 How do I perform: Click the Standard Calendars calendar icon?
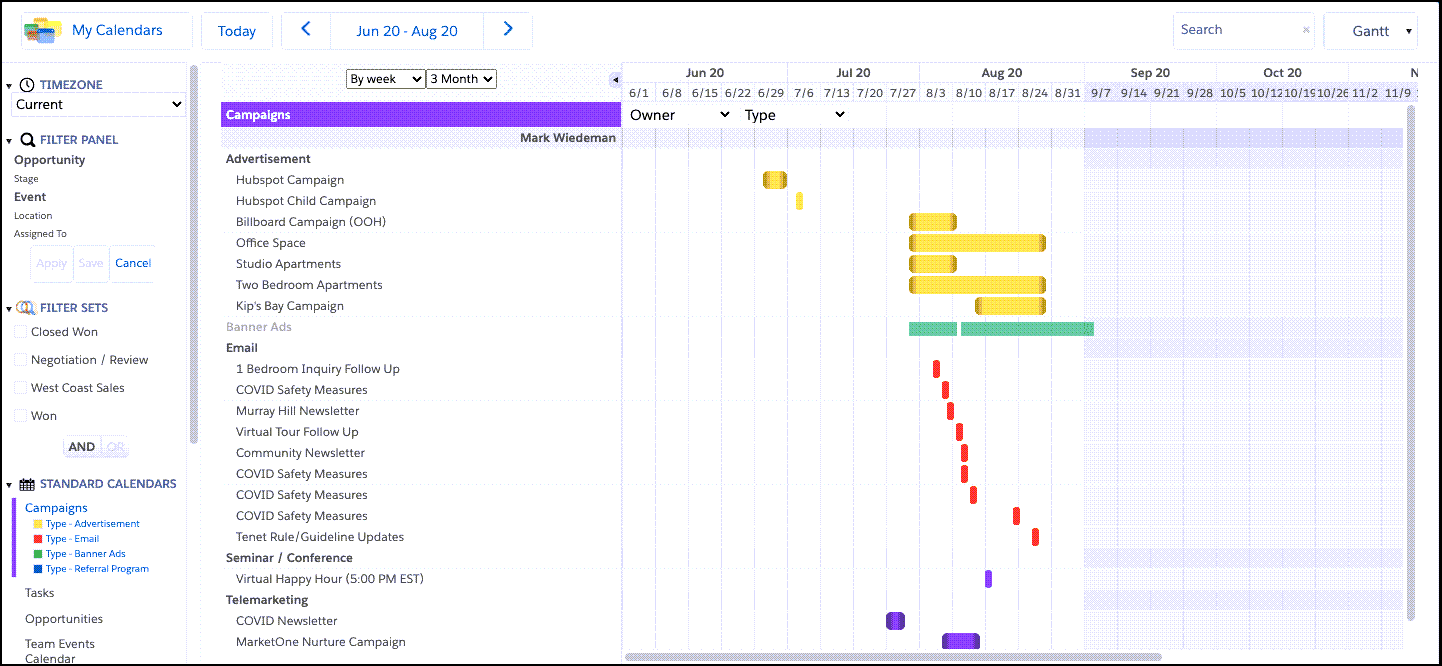point(27,484)
